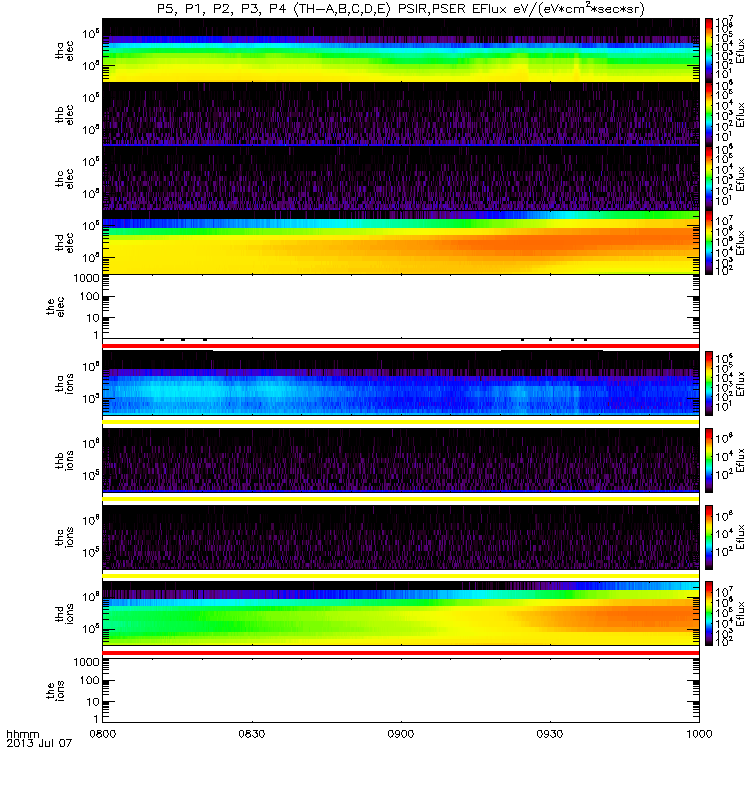Select the 'tha elec' axis label
The height and width of the screenshot is (800, 750).
click(65, 51)
